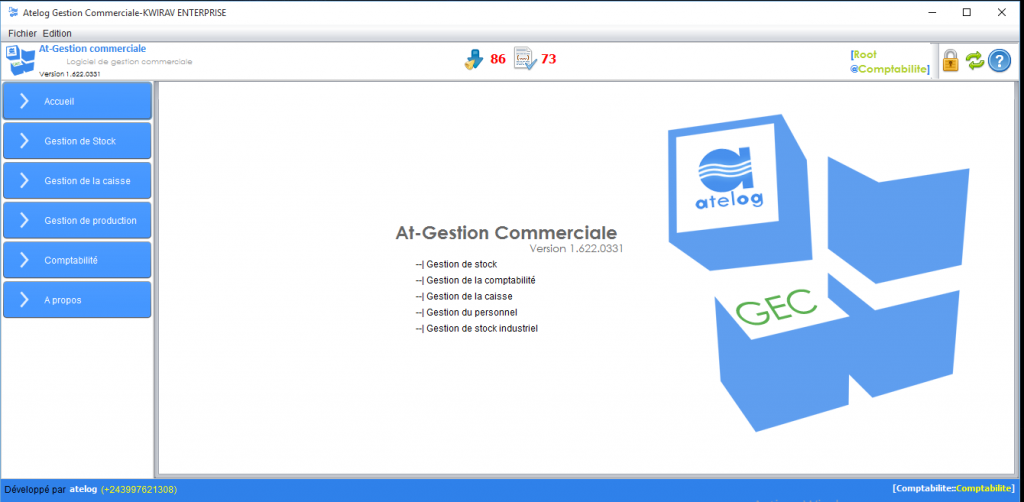1024x502 pixels.
Task: Open Gestion de production module
Action: 77,221
